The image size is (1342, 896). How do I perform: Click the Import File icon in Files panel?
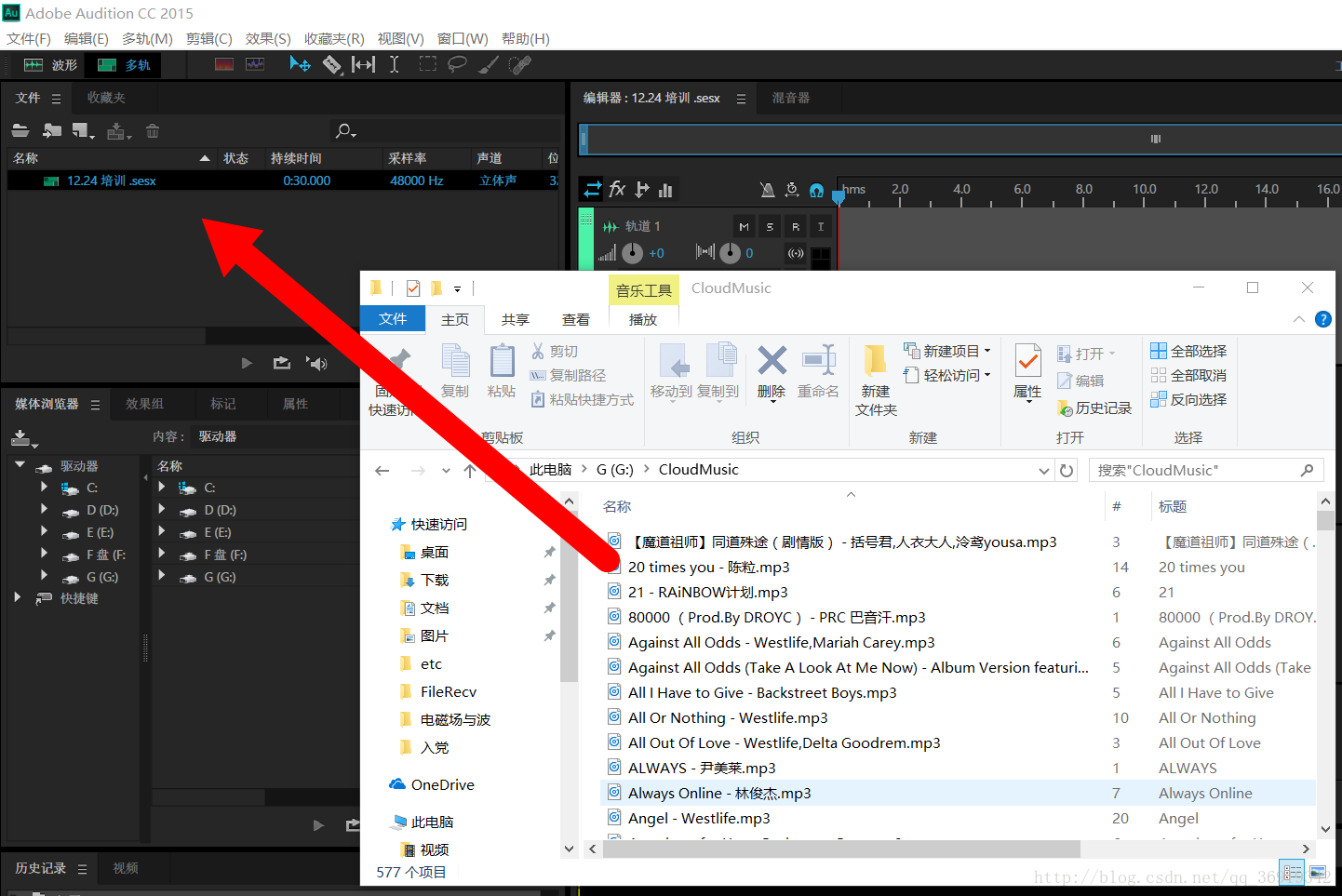coord(52,131)
